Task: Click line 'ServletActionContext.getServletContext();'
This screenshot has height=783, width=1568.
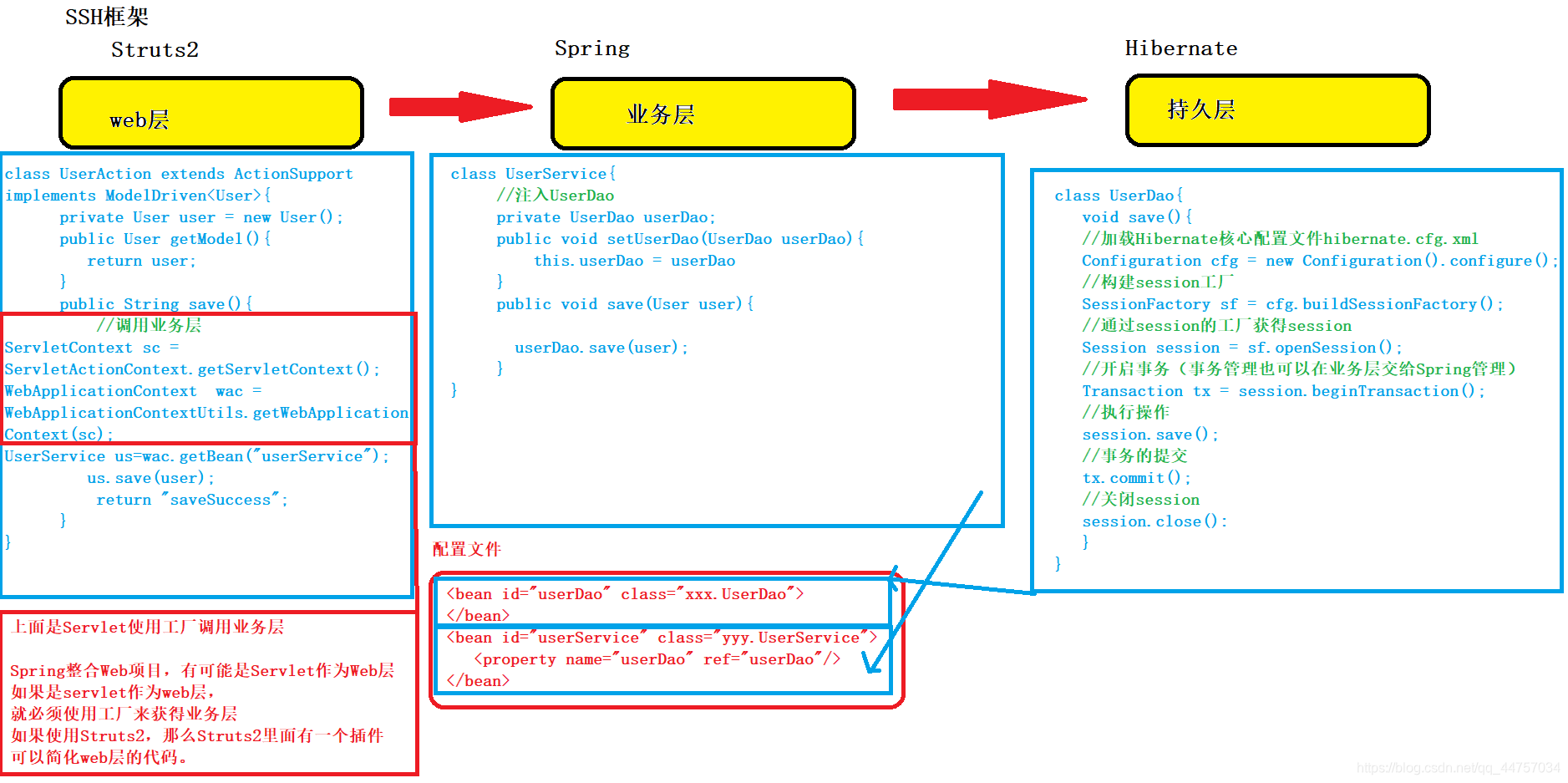Action: (192, 369)
